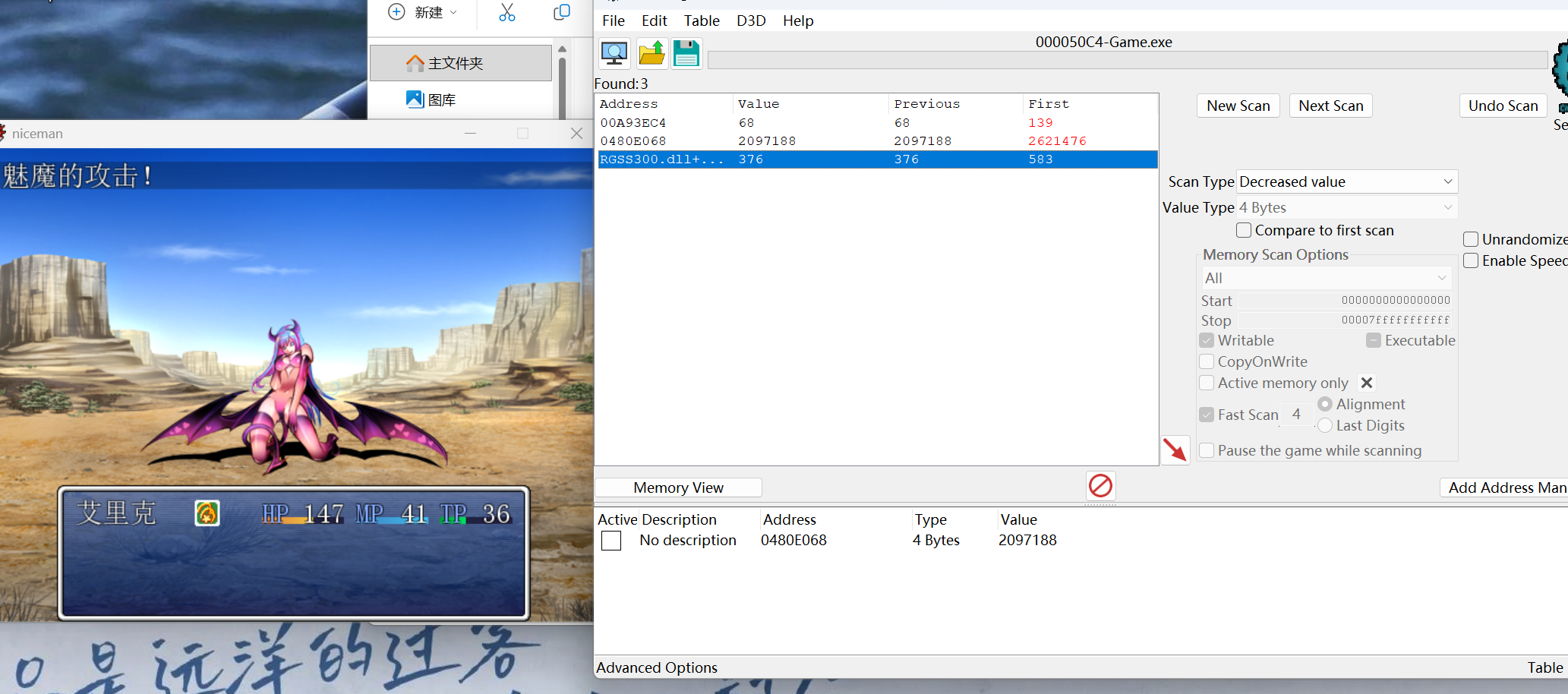Click 4 Bytes type in address list

pyautogui.click(x=936, y=541)
